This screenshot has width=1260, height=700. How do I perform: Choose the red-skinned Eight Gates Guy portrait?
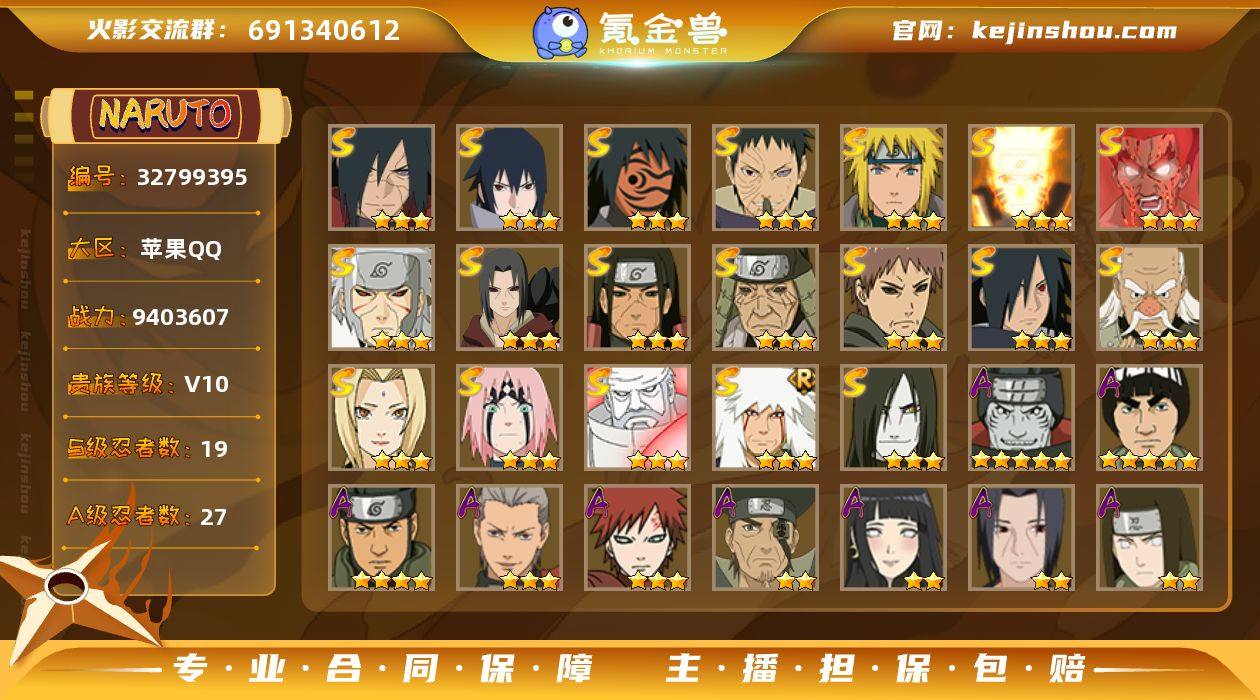pos(1150,178)
